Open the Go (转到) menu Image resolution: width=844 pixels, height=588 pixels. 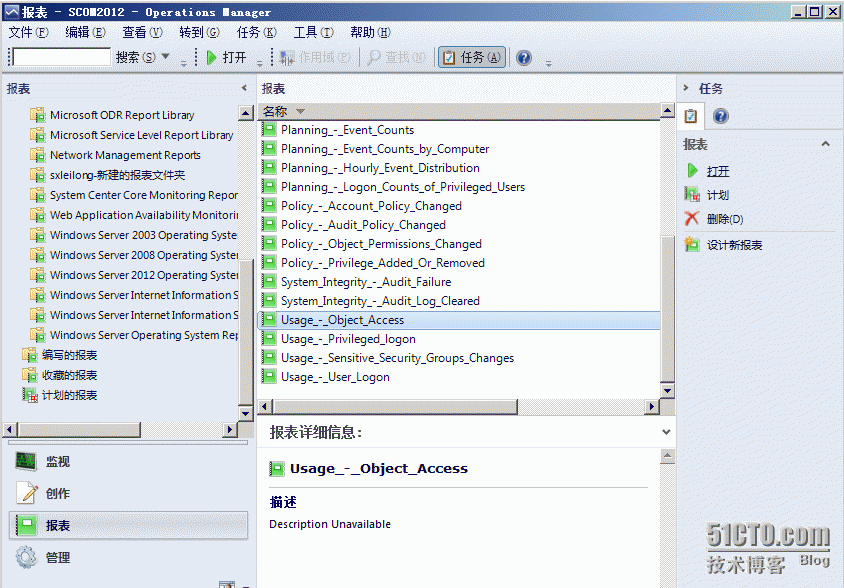click(x=199, y=32)
